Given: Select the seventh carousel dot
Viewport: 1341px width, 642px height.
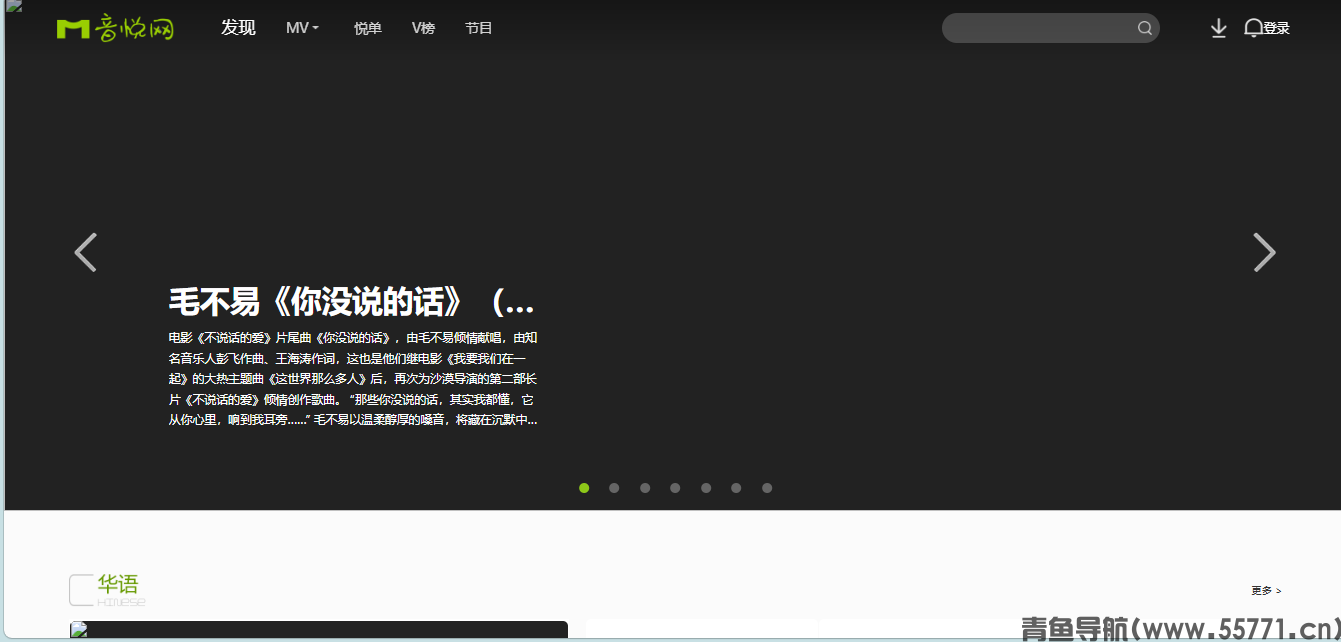Looking at the screenshot, I should click(x=767, y=488).
